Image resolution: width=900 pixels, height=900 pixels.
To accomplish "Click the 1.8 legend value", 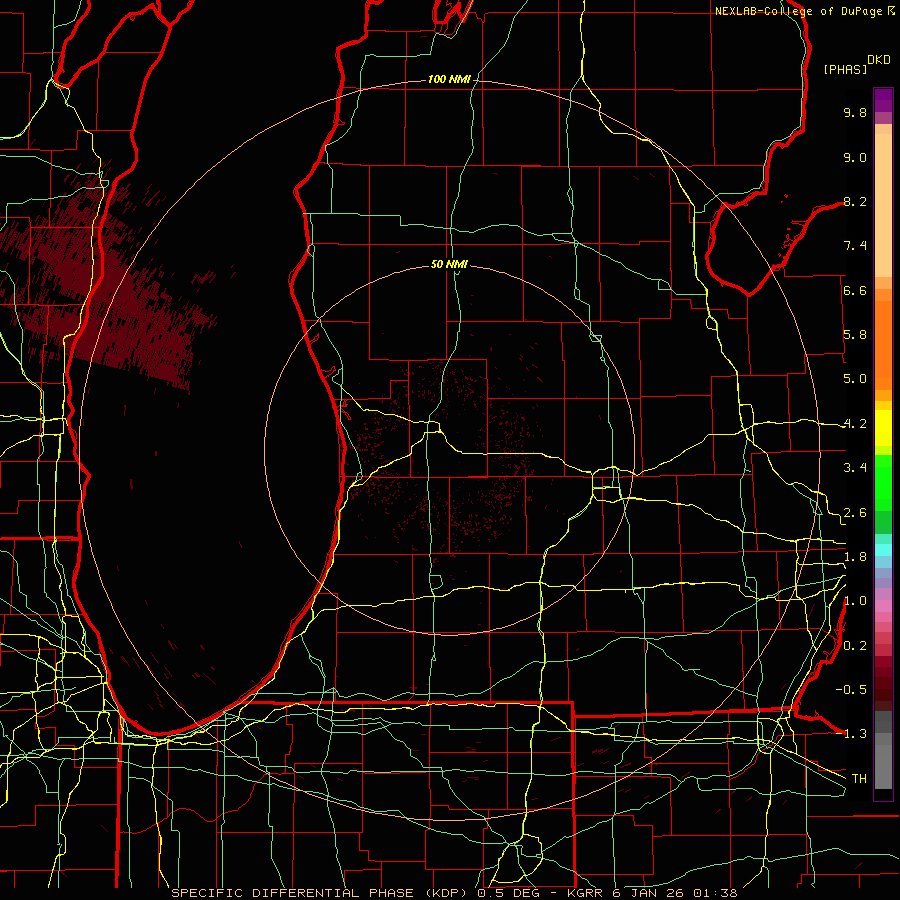I will point(855,557).
